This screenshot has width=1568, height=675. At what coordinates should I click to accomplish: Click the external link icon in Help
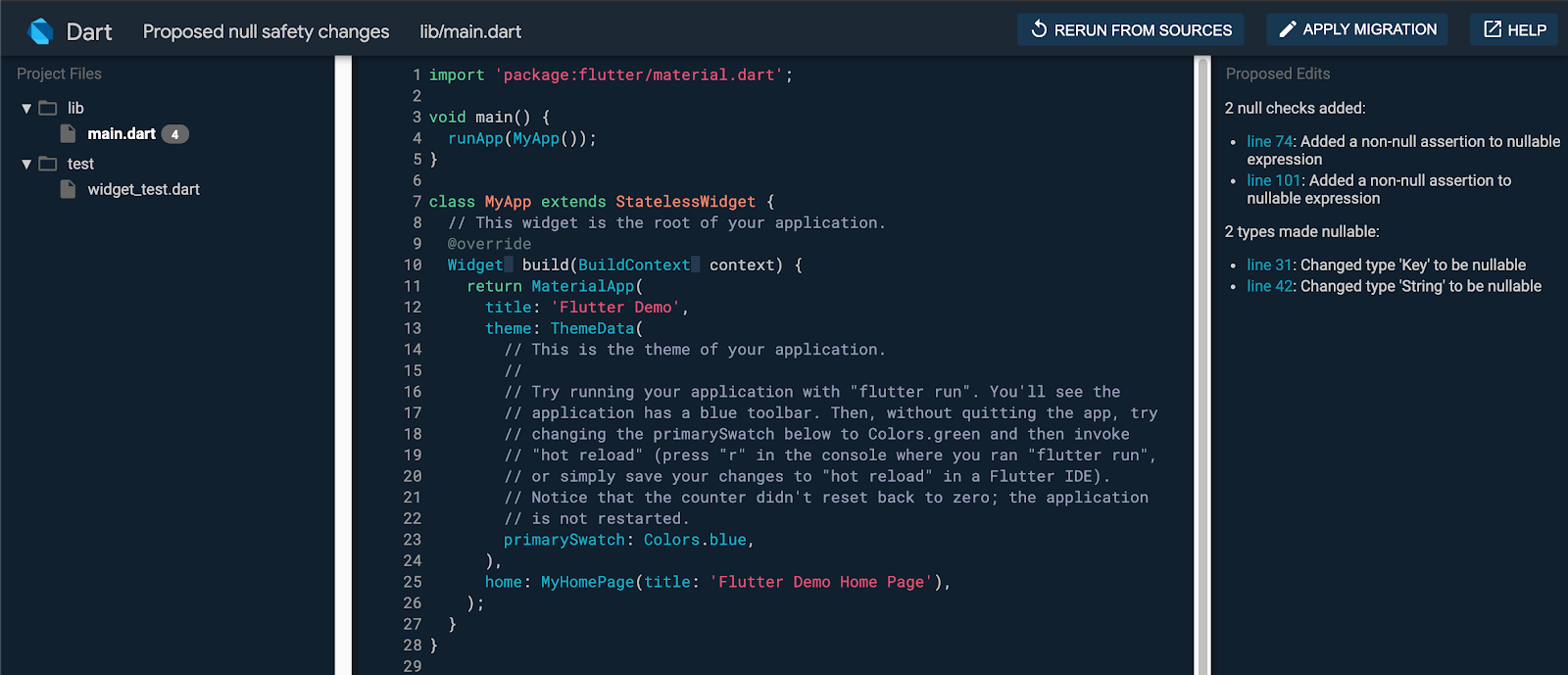point(1493,29)
